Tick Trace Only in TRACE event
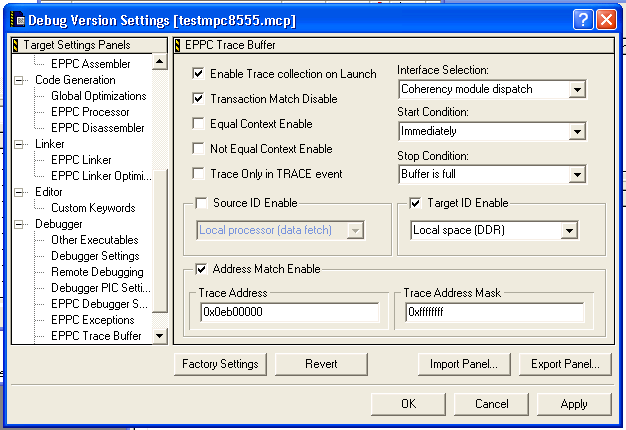Screen dimensions: 626x430 coord(198,174)
